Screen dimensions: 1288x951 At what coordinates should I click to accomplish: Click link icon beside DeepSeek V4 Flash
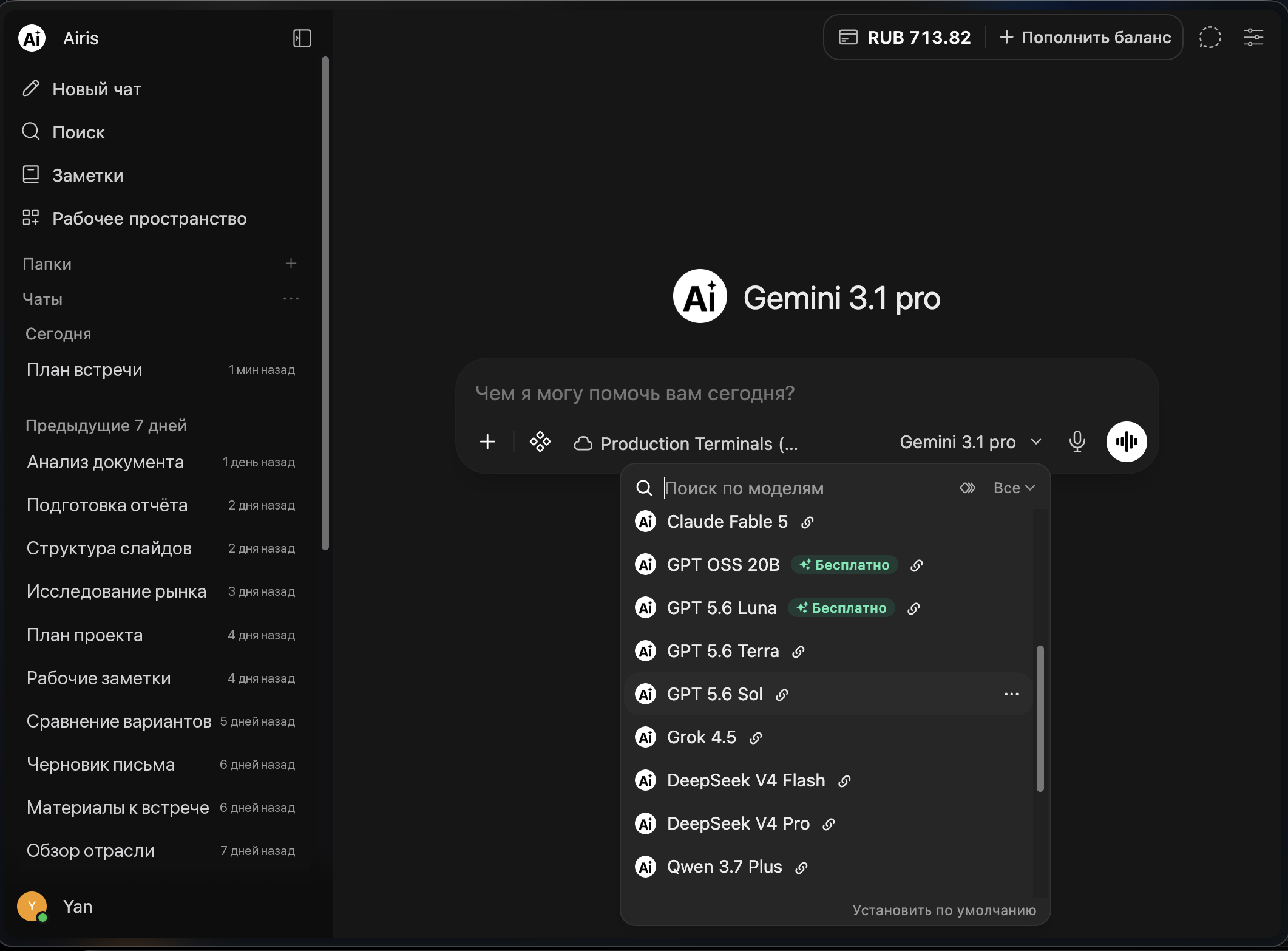[844, 781]
